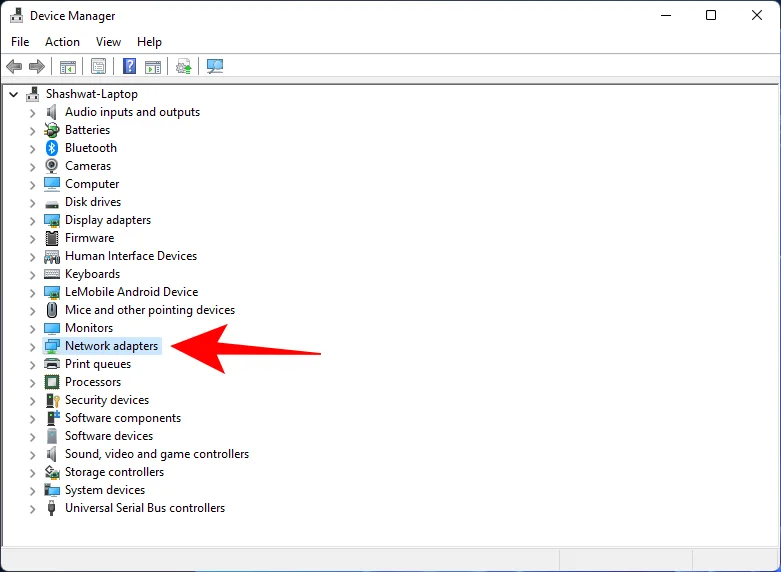
Task: Open the File menu
Action: (20, 42)
